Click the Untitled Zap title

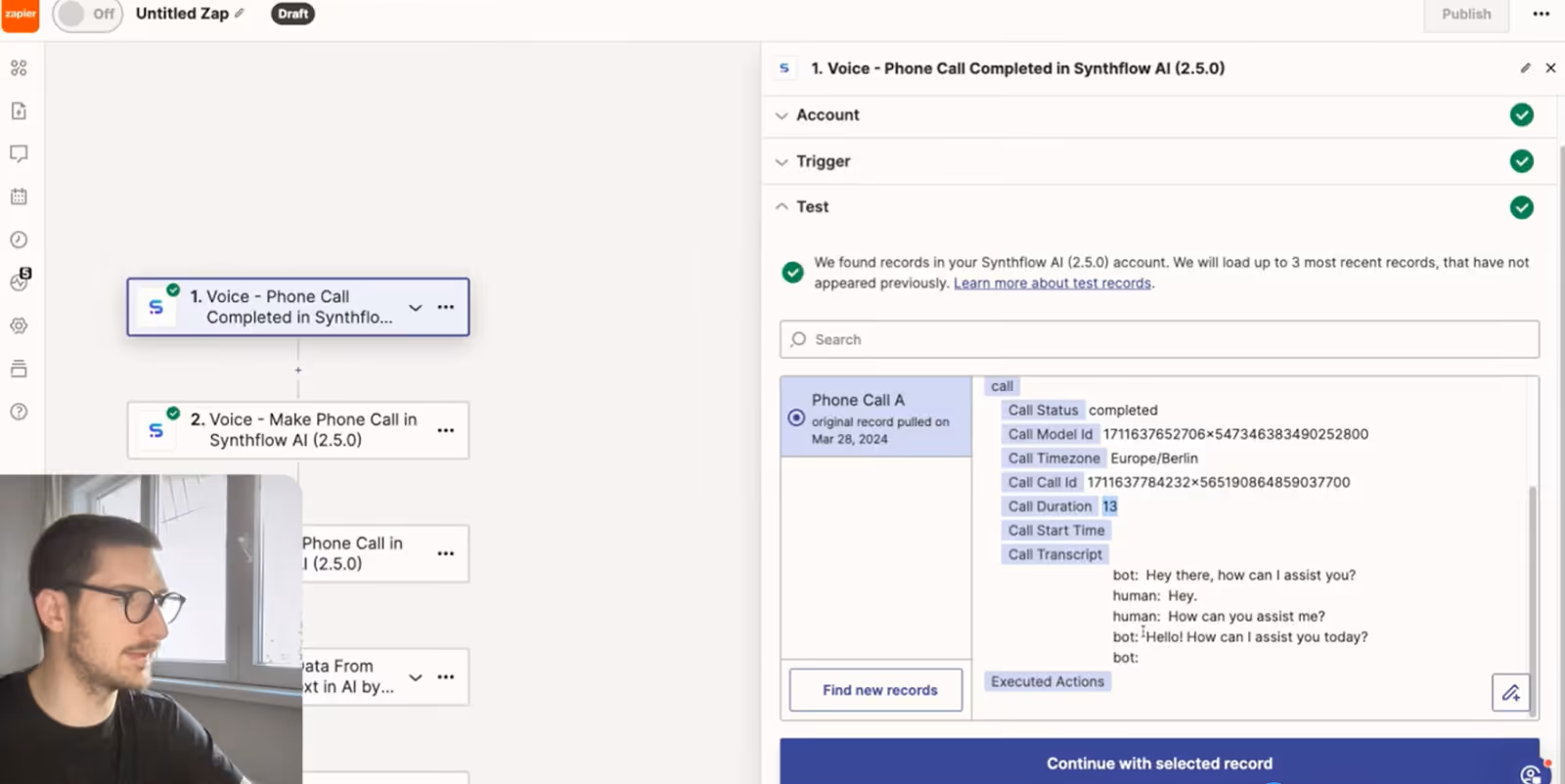click(182, 14)
